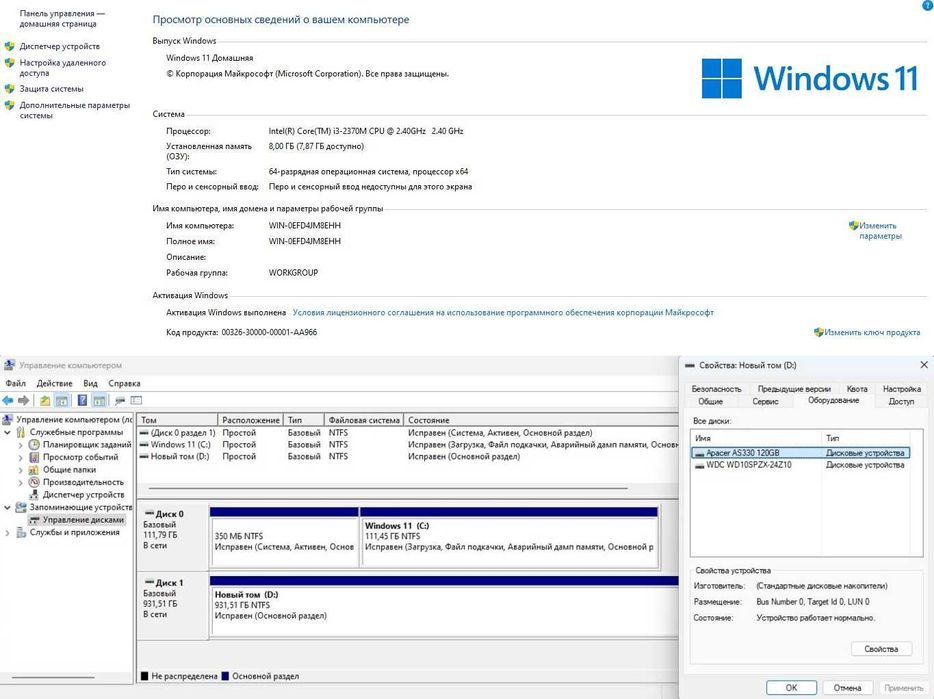Expand the Общие папки tree node
Image resolution: width=934 pixels, height=699 pixels.
click(21, 470)
